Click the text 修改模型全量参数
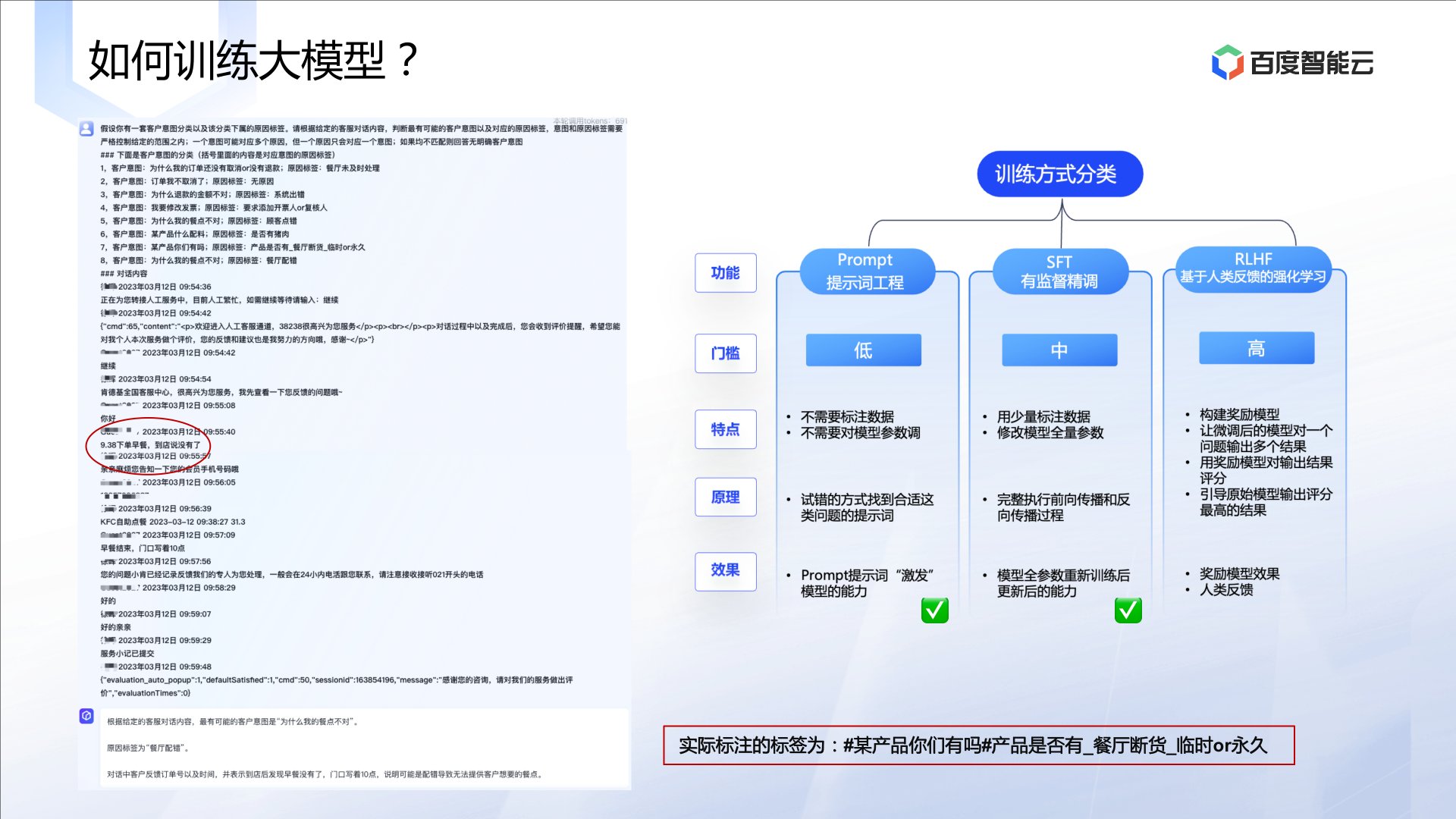Image resolution: width=1456 pixels, height=819 pixels. [x=1050, y=432]
